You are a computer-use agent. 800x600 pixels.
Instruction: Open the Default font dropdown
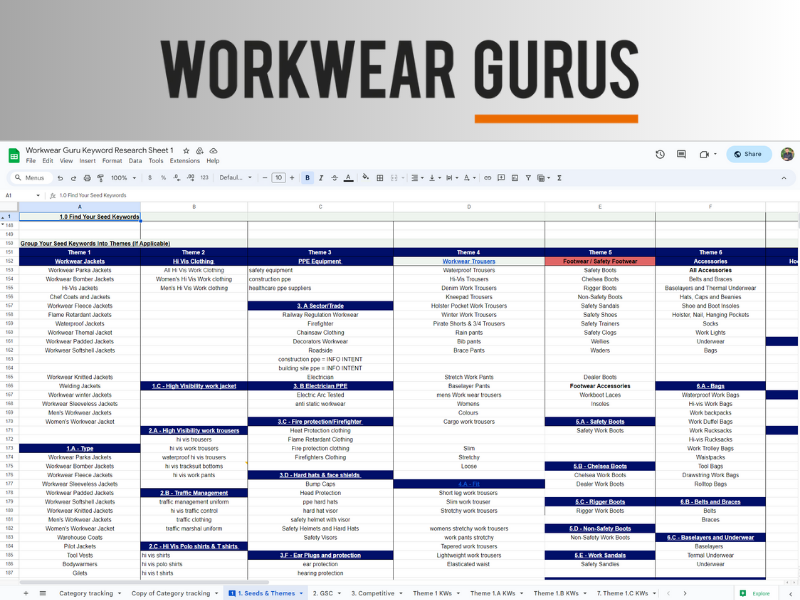(x=235, y=177)
